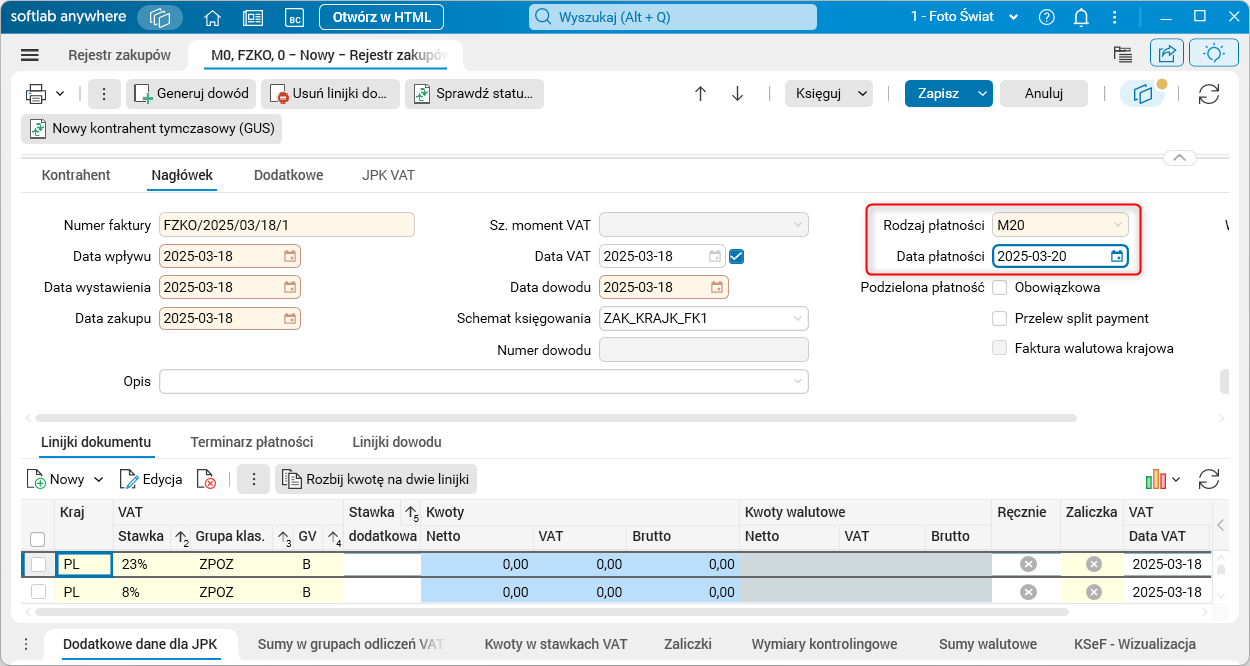Switch to Kontrahent tab
Screen dimensions: 1250x666
click(76, 174)
